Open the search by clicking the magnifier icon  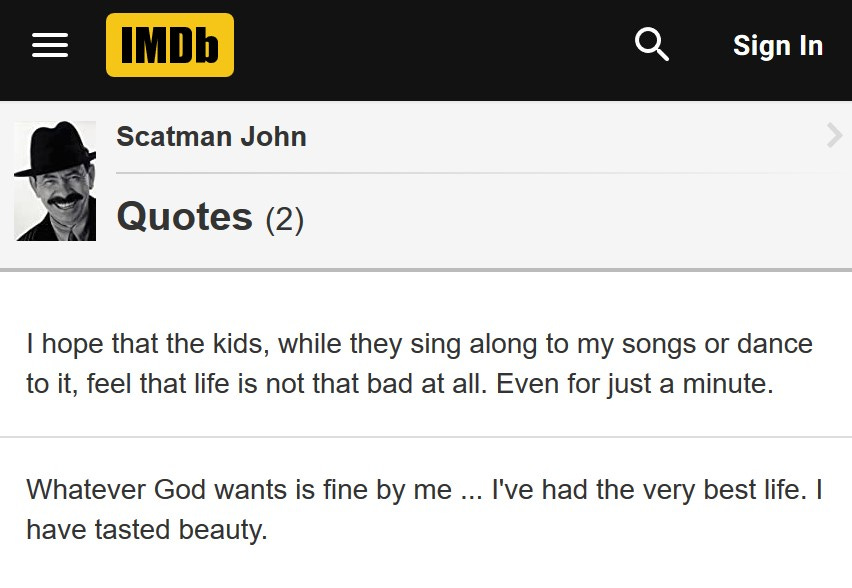(x=650, y=44)
